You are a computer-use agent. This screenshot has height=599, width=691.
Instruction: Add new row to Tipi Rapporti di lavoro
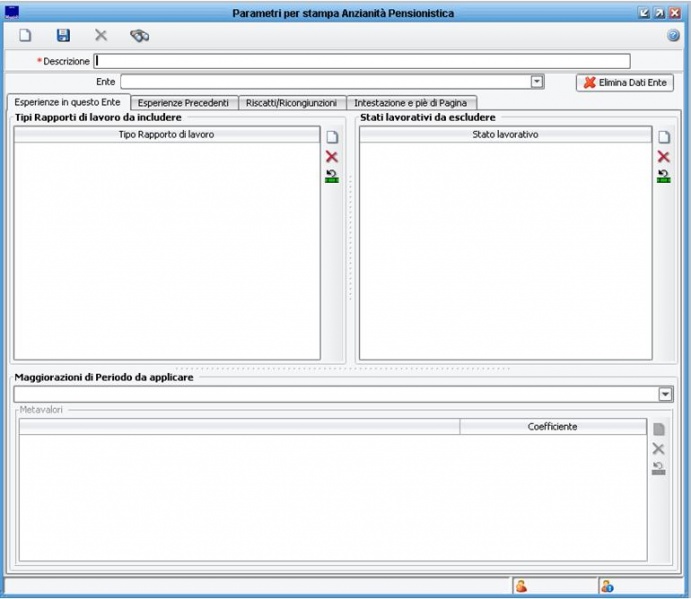pyautogui.click(x=332, y=137)
